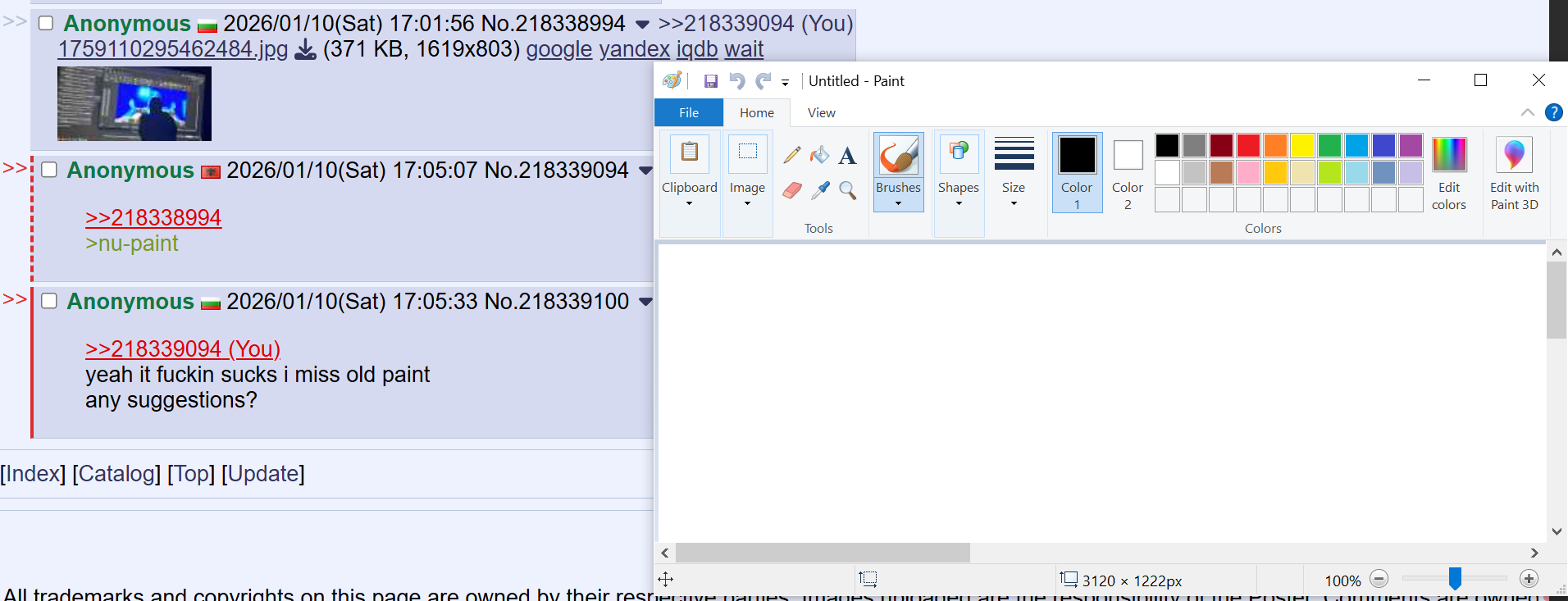Select Color 2 background swatch
This screenshot has height=601, width=1568.
pyautogui.click(x=1128, y=172)
